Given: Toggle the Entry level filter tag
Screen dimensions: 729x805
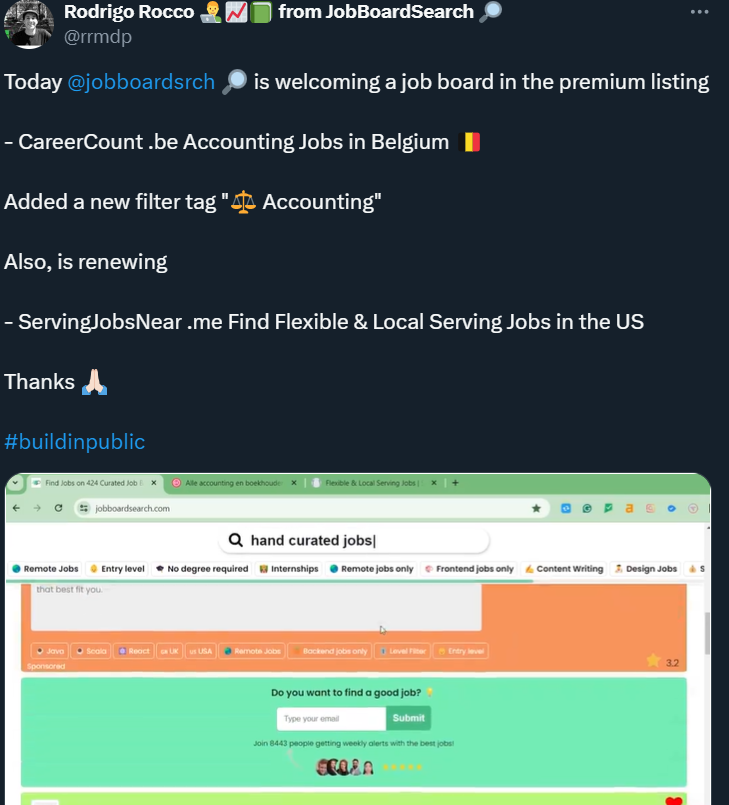Looking at the screenshot, I should click(117, 568).
